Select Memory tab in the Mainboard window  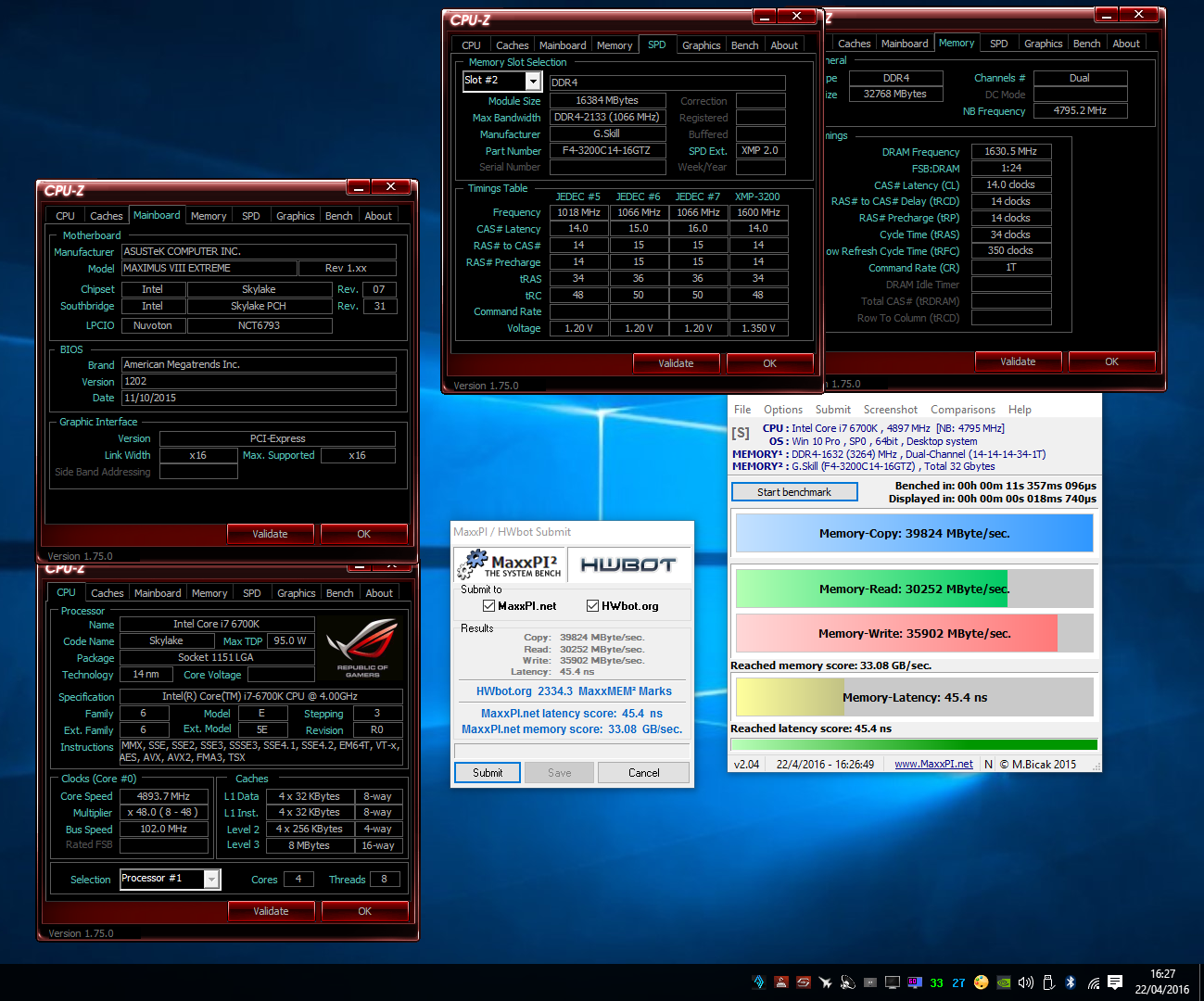tap(209, 216)
